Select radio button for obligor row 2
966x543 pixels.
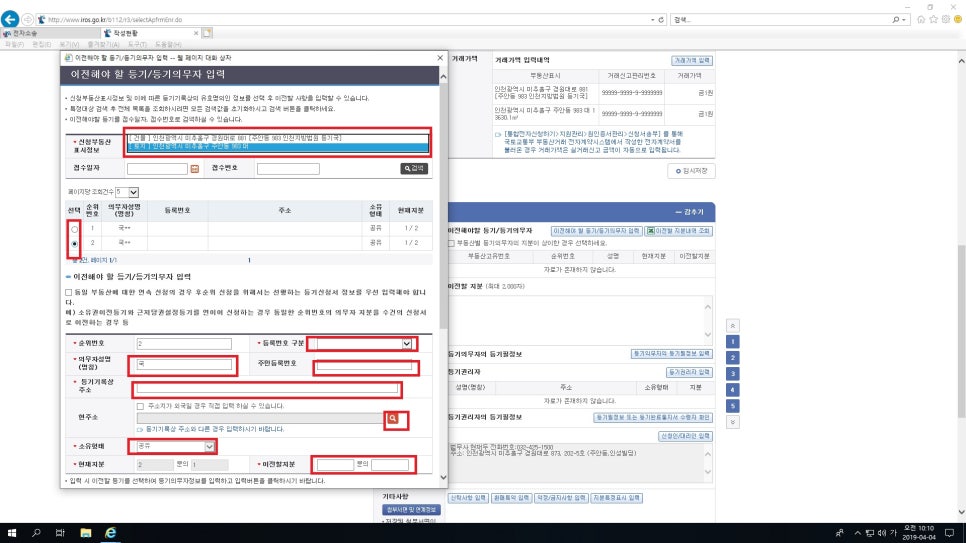75,243
